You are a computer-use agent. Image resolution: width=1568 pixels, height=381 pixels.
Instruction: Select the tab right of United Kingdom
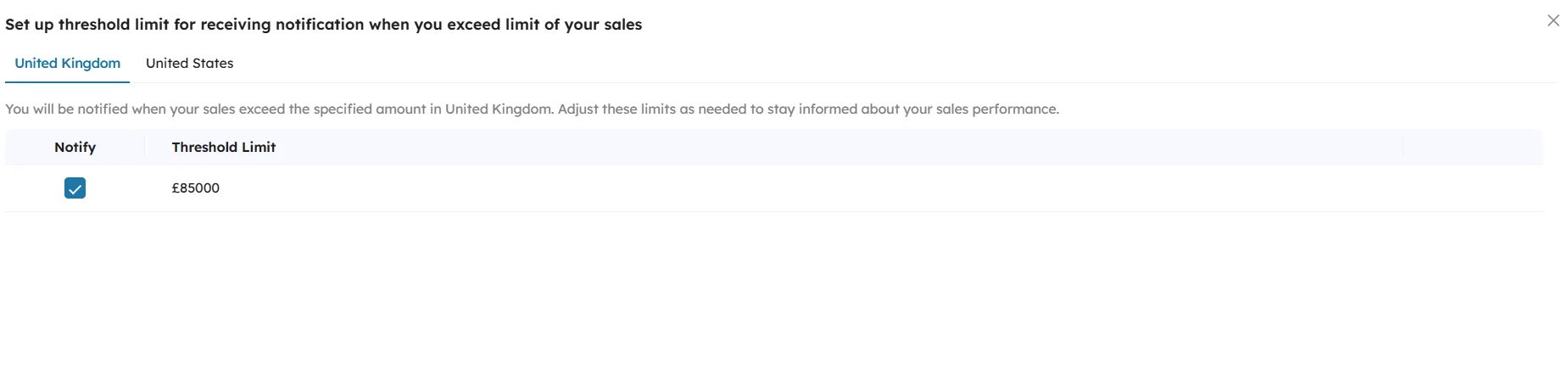click(189, 64)
